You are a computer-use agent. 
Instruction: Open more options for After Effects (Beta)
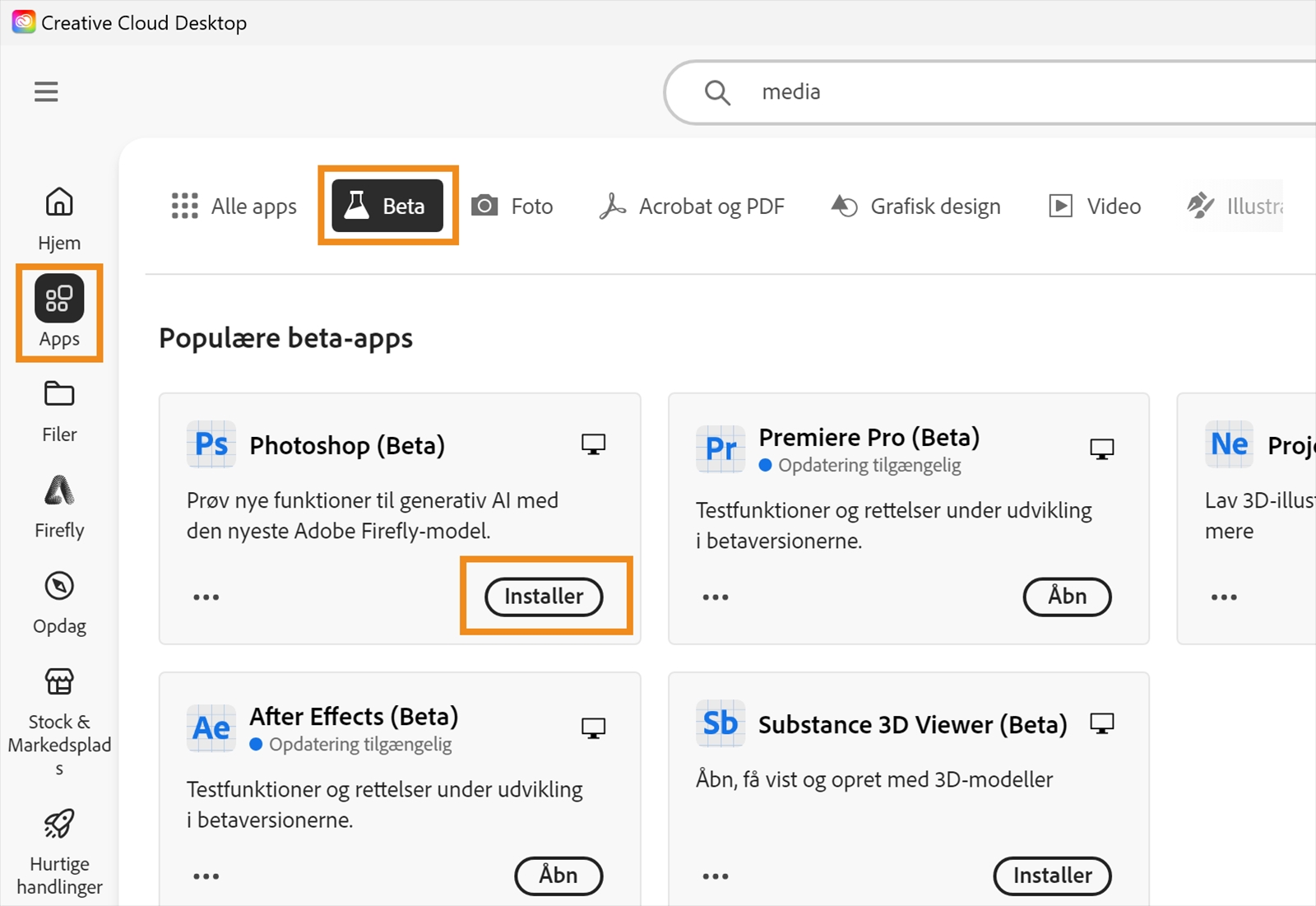[205, 876]
